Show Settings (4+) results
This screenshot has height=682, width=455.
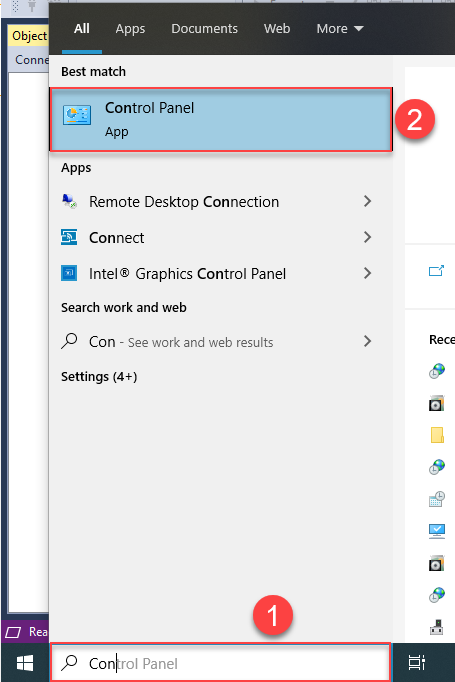[x=99, y=377]
